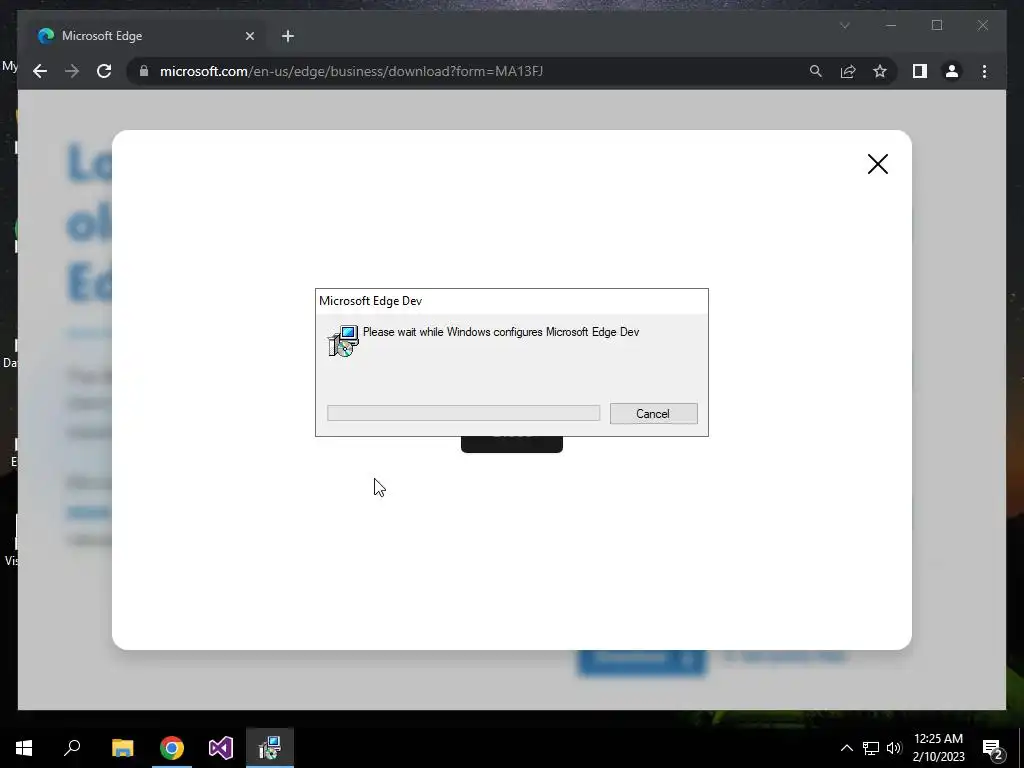Open File Explorer from the taskbar

pos(122,748)
